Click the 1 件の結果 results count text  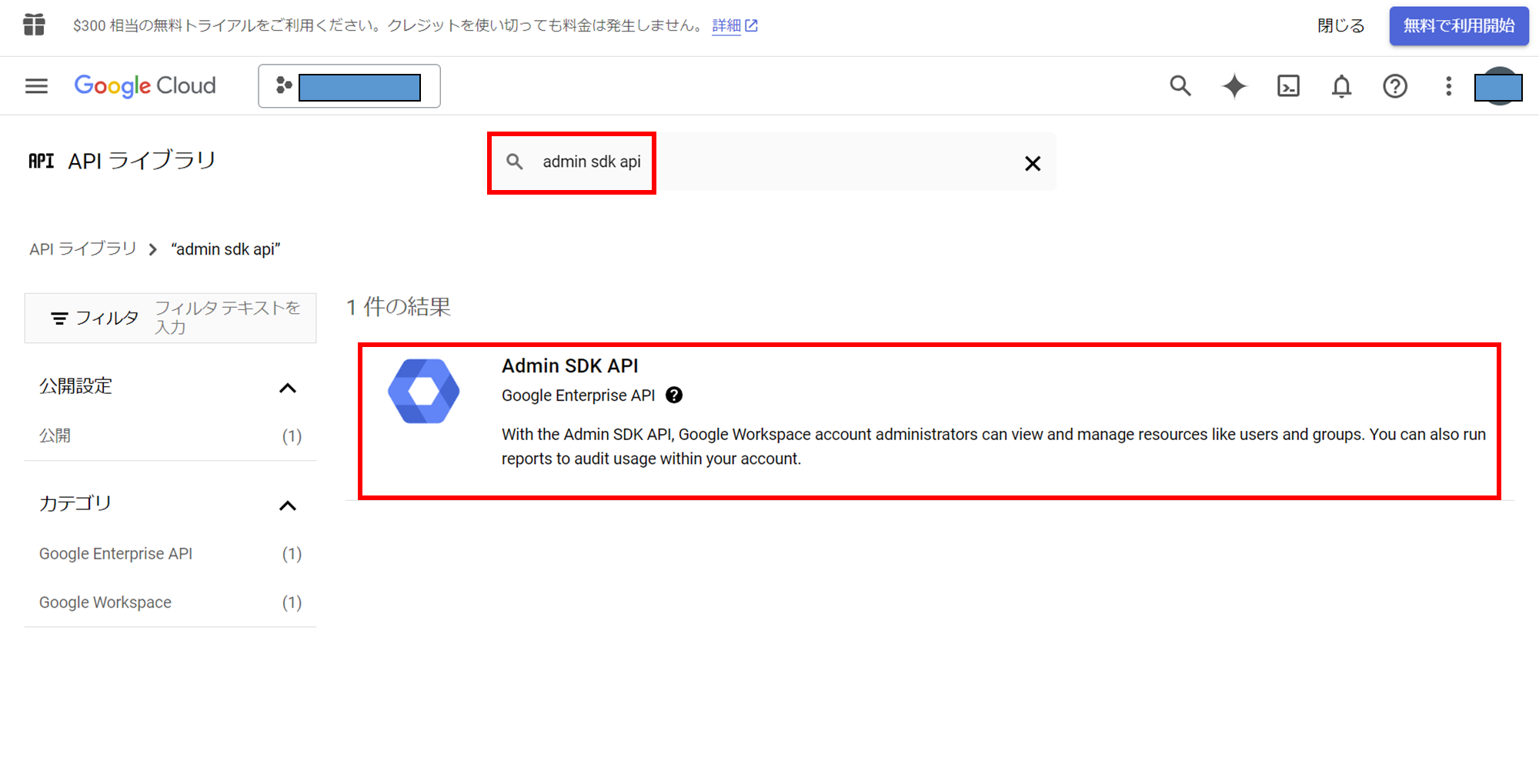399,307
